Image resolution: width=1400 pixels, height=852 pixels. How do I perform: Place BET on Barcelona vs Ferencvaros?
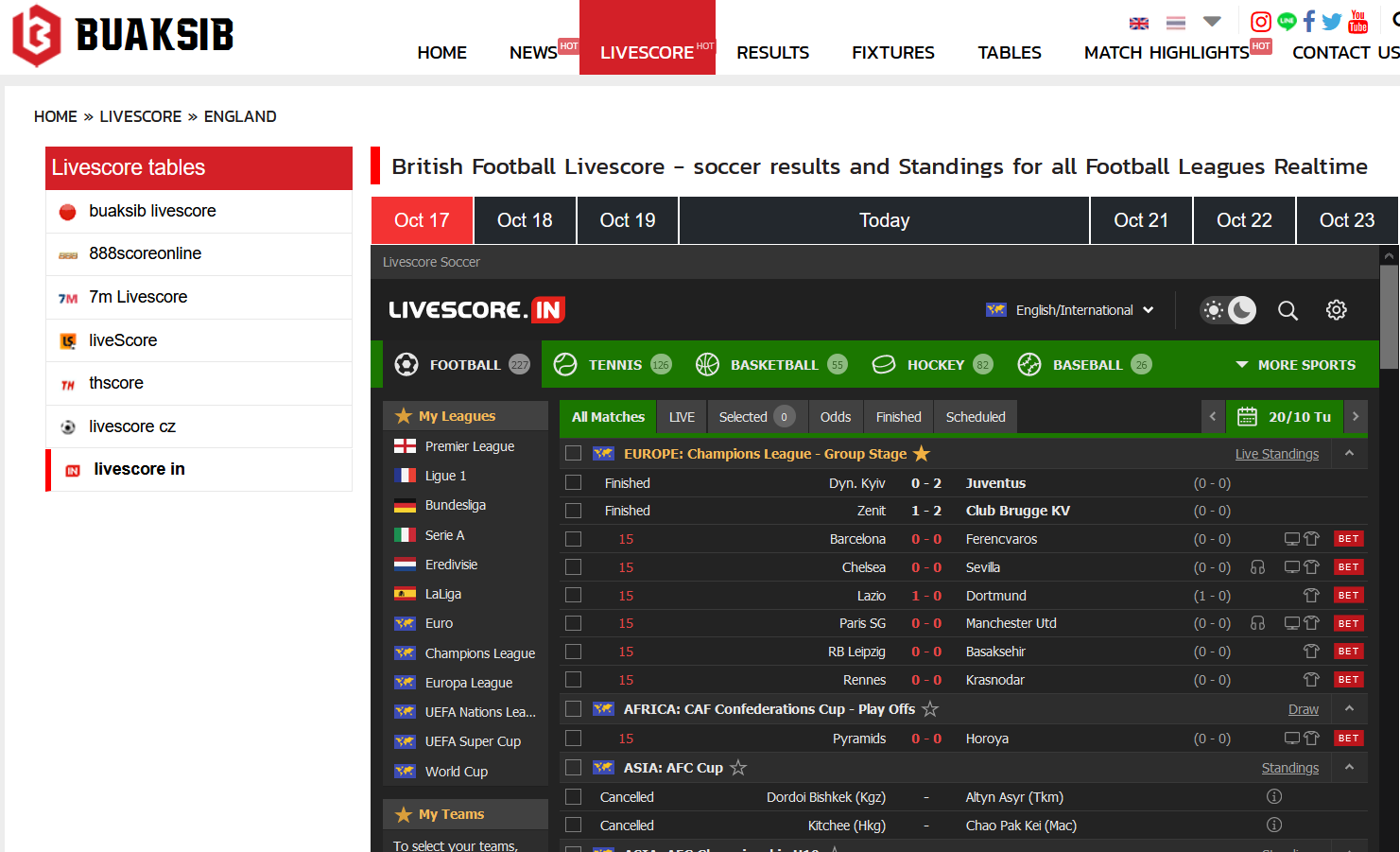pos(1348,538)
